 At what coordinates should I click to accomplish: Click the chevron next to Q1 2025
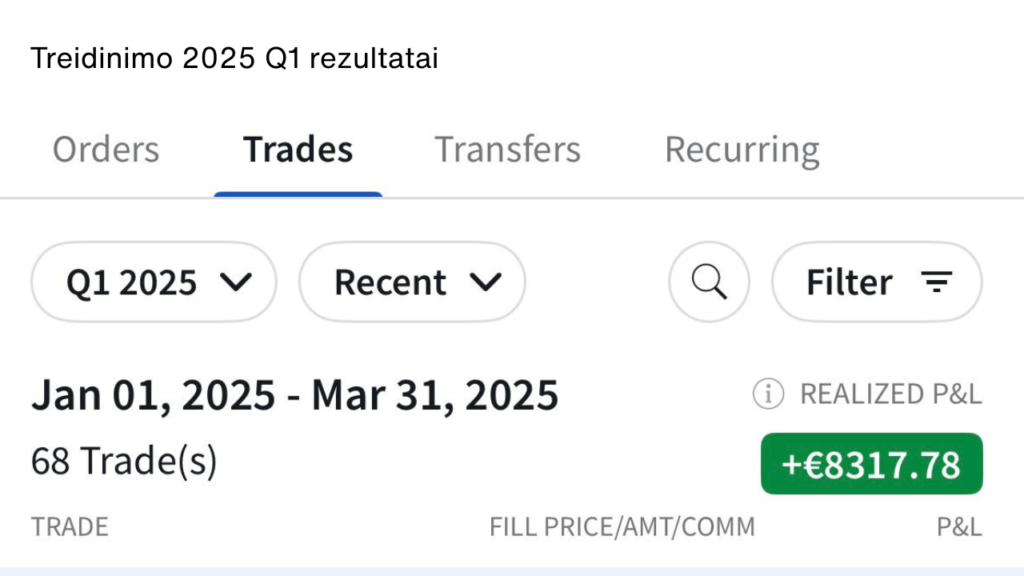[234, 283]
